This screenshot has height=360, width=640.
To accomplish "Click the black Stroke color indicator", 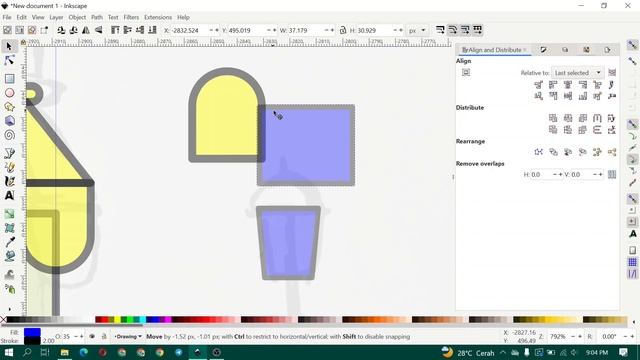I will [x=32, y=341].
